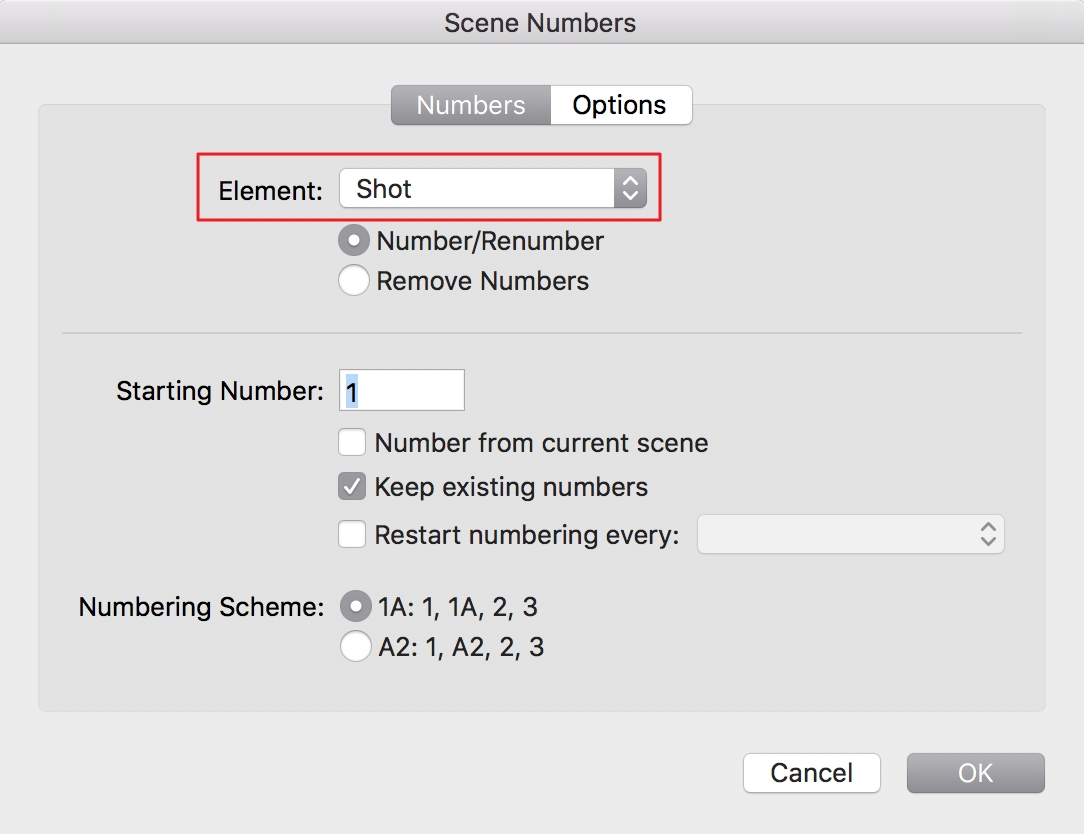
Task: Click chevron arrows of Restart numbering popup
Action: tap(988, 535)
